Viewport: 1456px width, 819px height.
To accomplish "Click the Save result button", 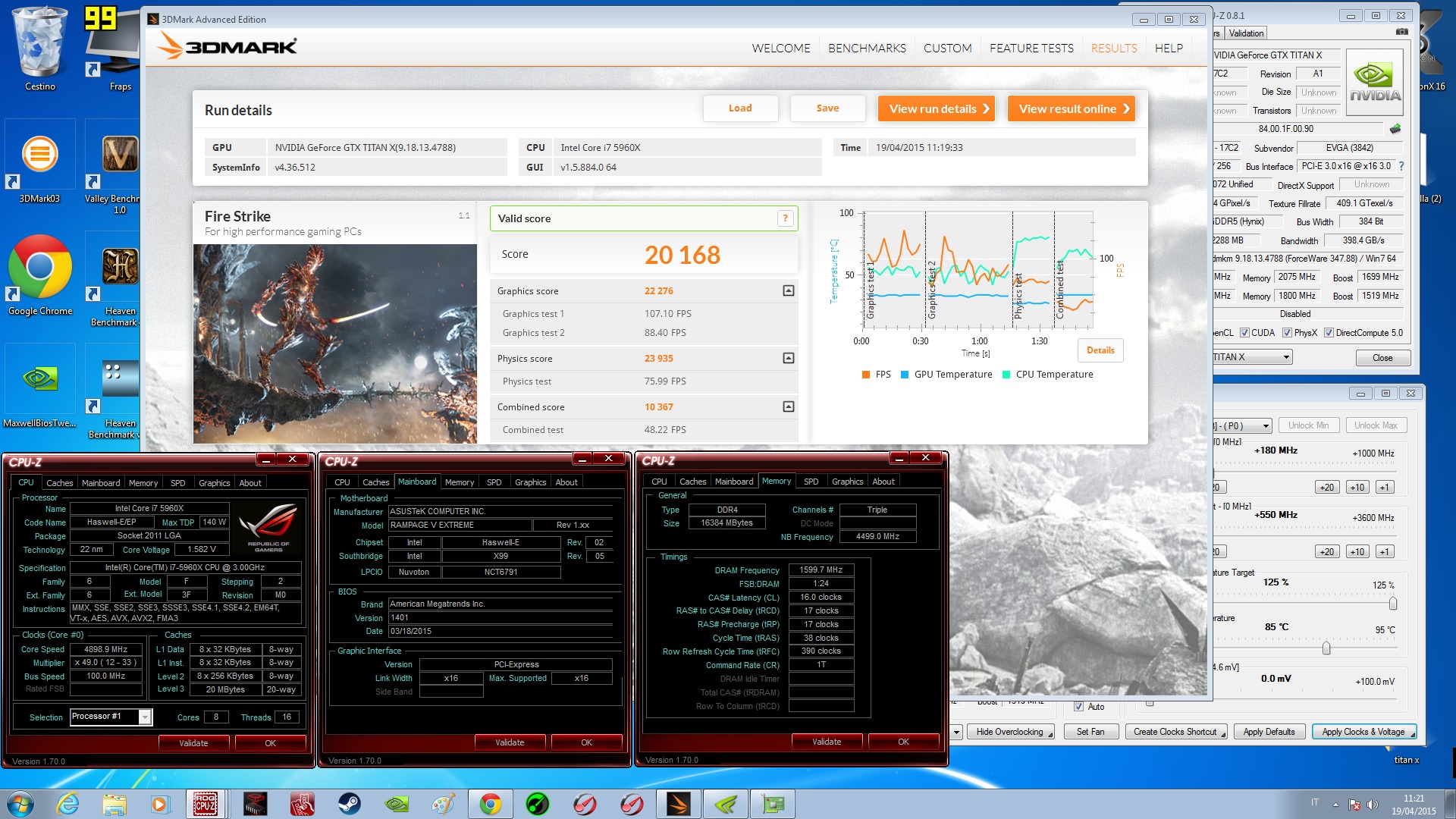I will click(x=827, y=108).
